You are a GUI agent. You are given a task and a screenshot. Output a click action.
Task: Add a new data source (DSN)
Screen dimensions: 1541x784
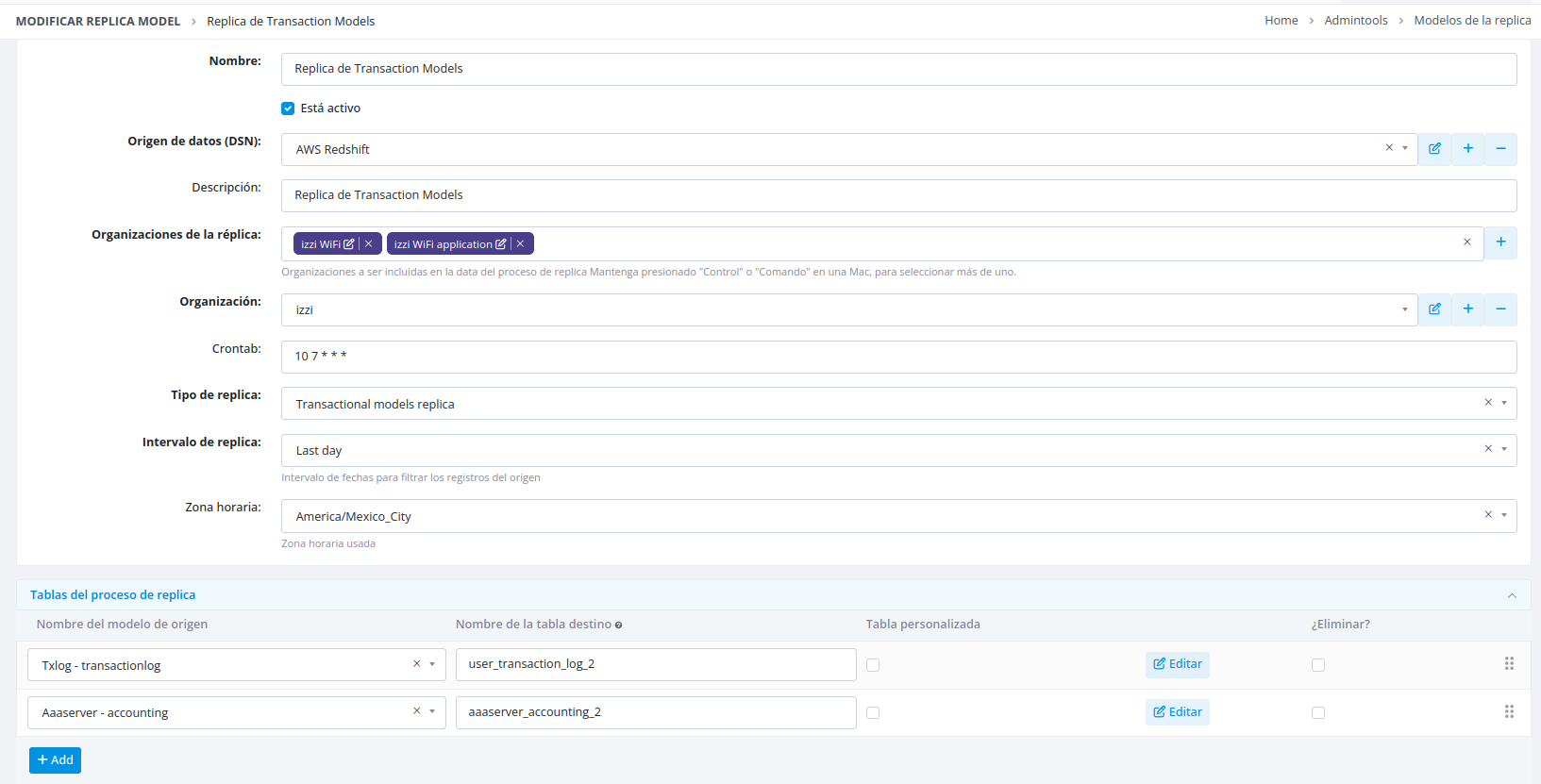click(1467, 149)
